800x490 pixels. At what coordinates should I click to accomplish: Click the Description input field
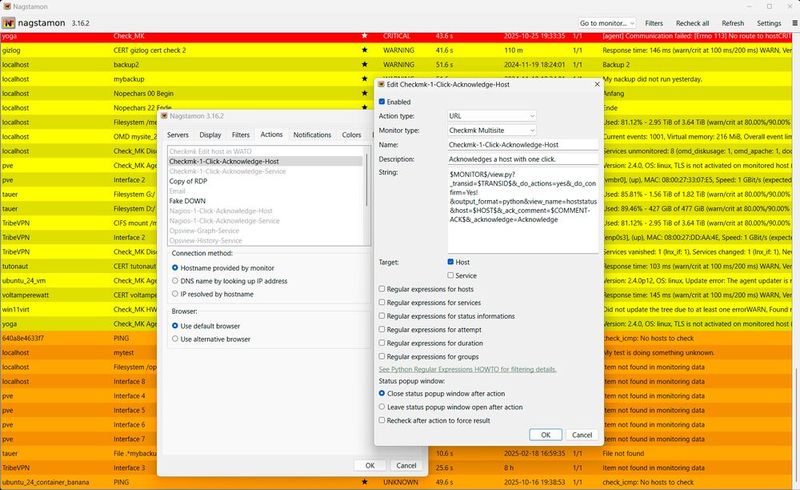pos(523,159)
